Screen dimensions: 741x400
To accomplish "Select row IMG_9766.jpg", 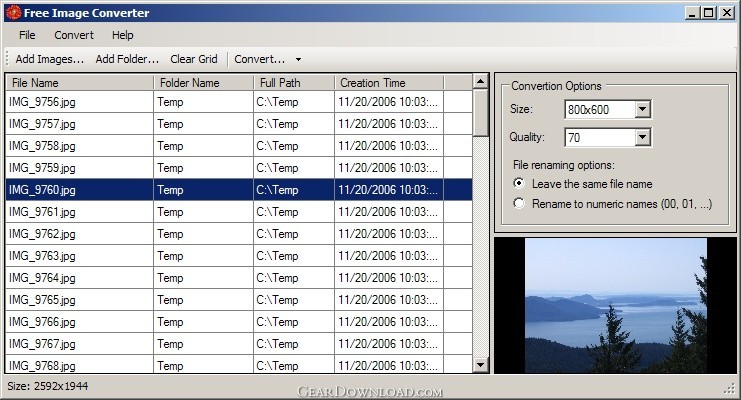I will click(x=239, y=322).
